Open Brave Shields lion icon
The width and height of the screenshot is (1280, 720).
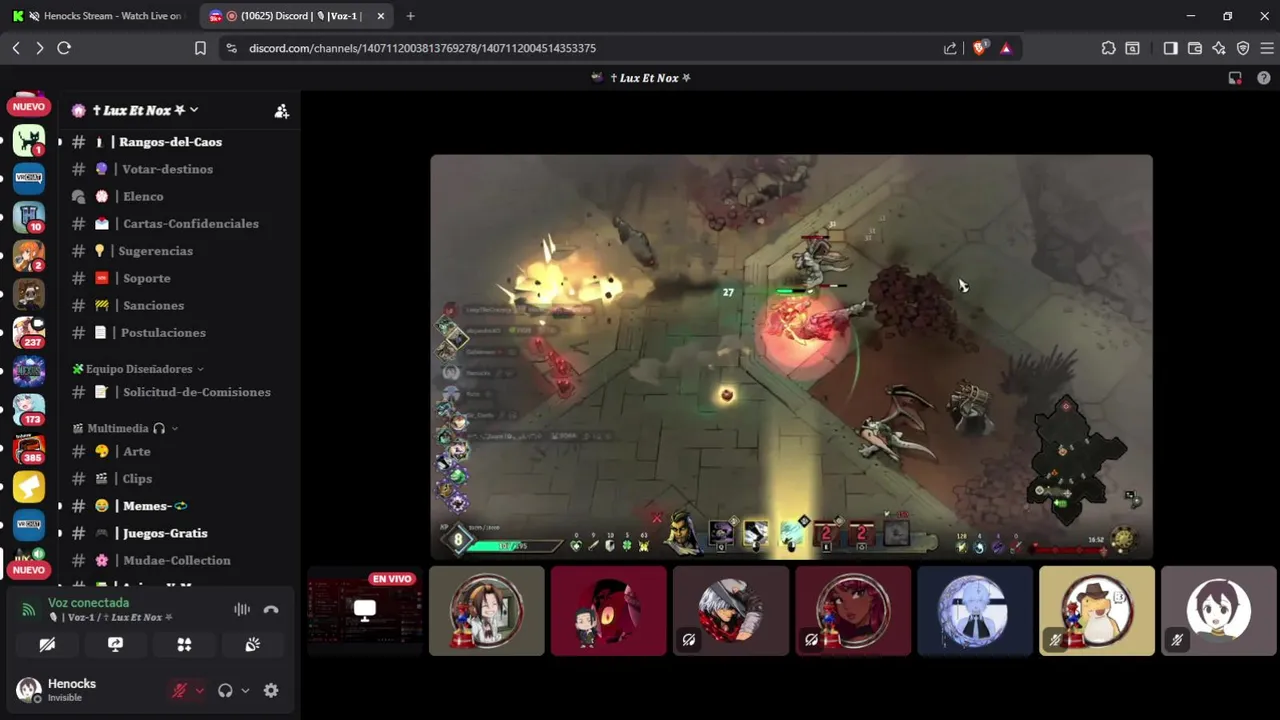tap(980, 48)
